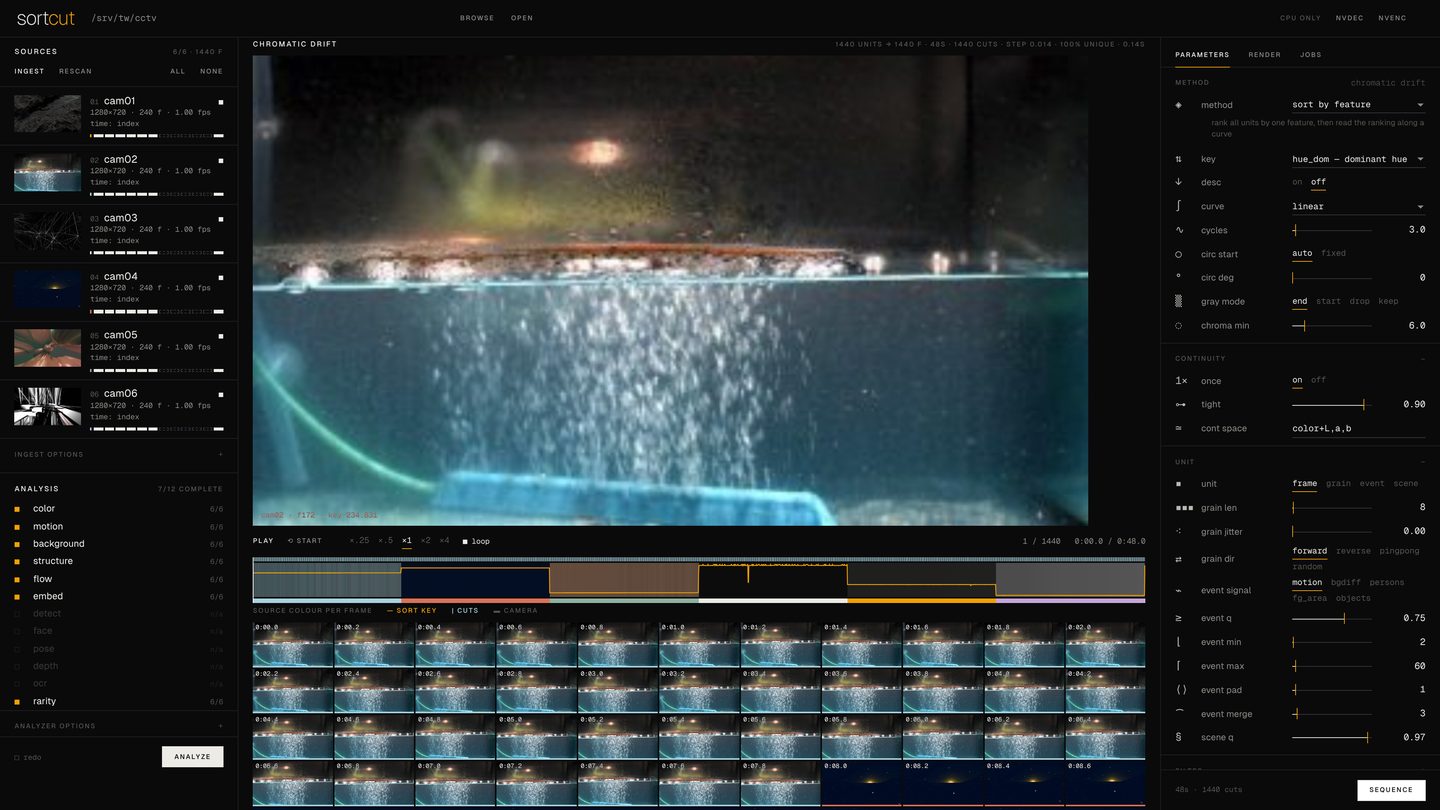Toggle the color analysis checkbox
Image resolution: width=1440 pixels, height=810 pixels.
pyautogui.click(x=17, y=509)
